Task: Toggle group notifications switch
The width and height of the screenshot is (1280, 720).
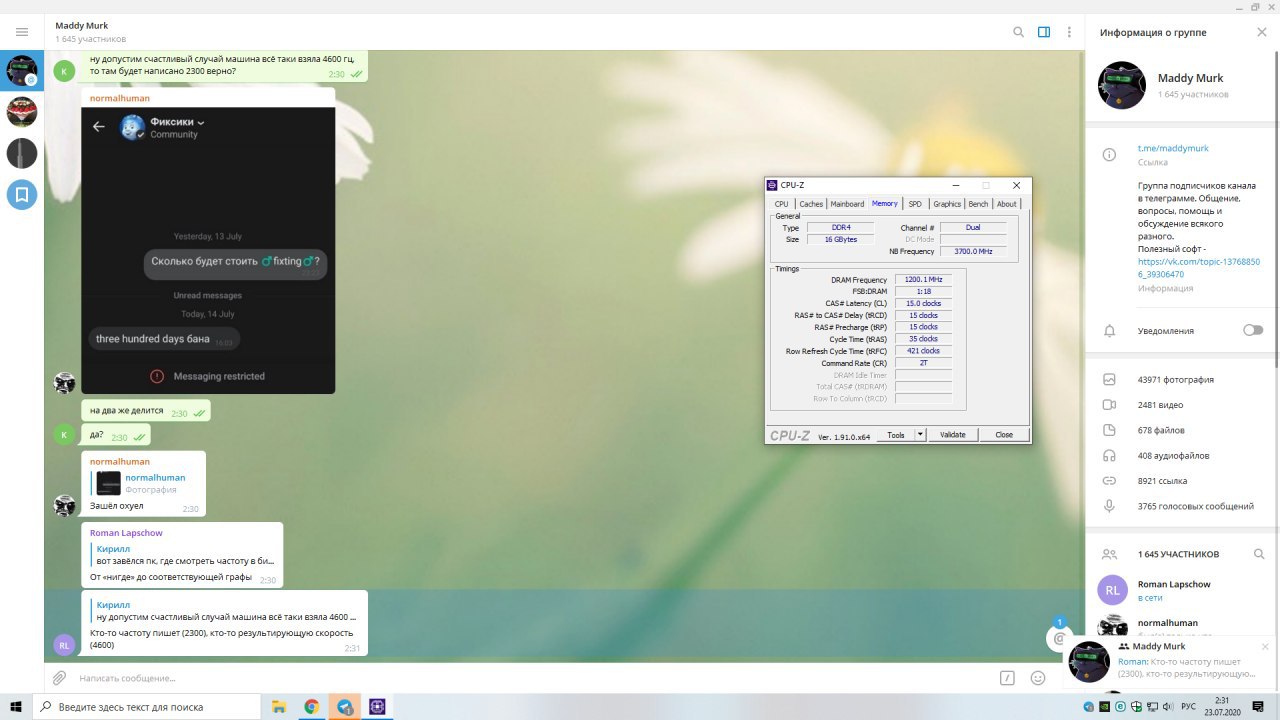Action: (1253, 330)
